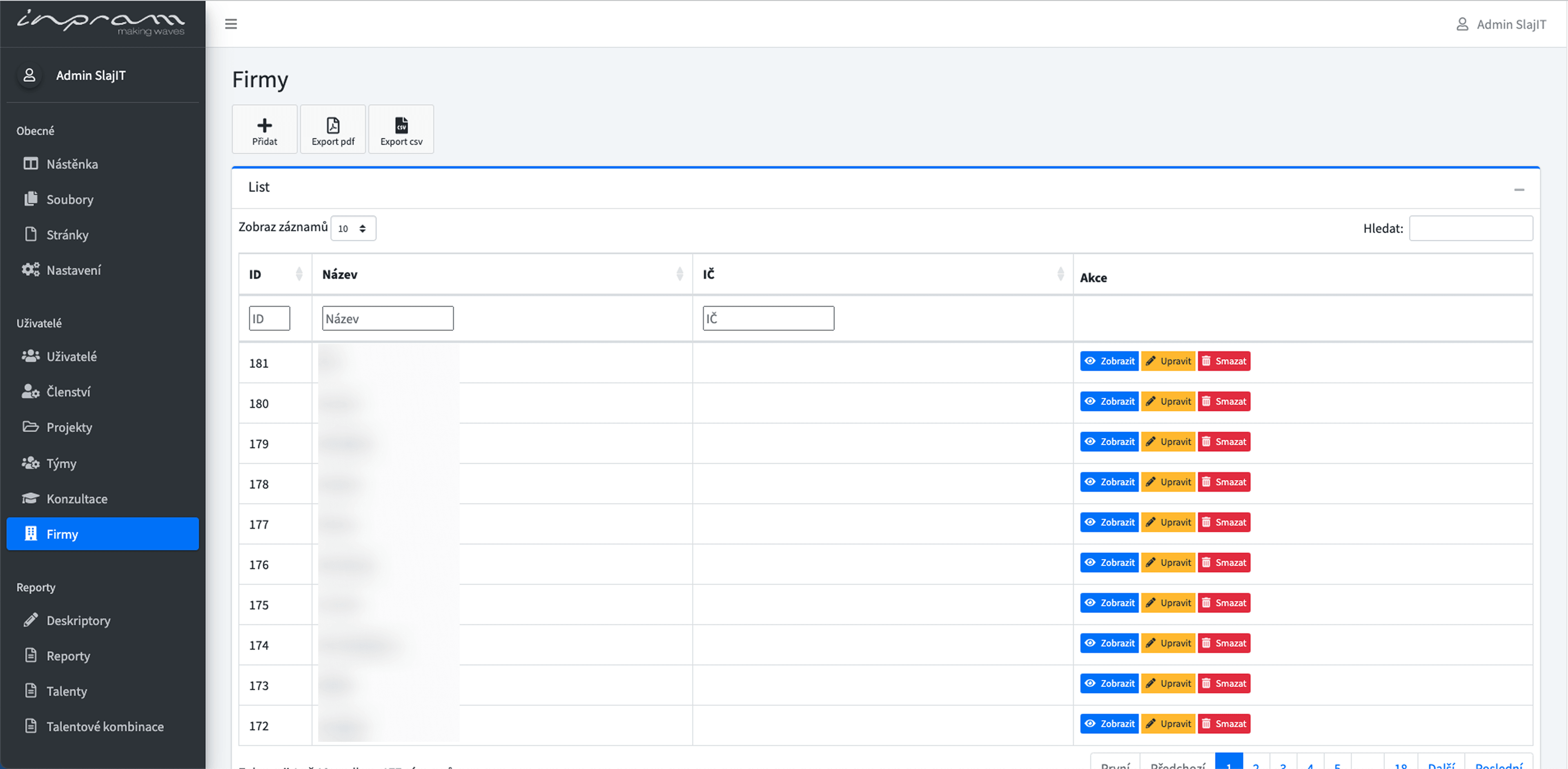Click the Export csv icon button
The image size is (1568, 769).
(x=401, y=129)
